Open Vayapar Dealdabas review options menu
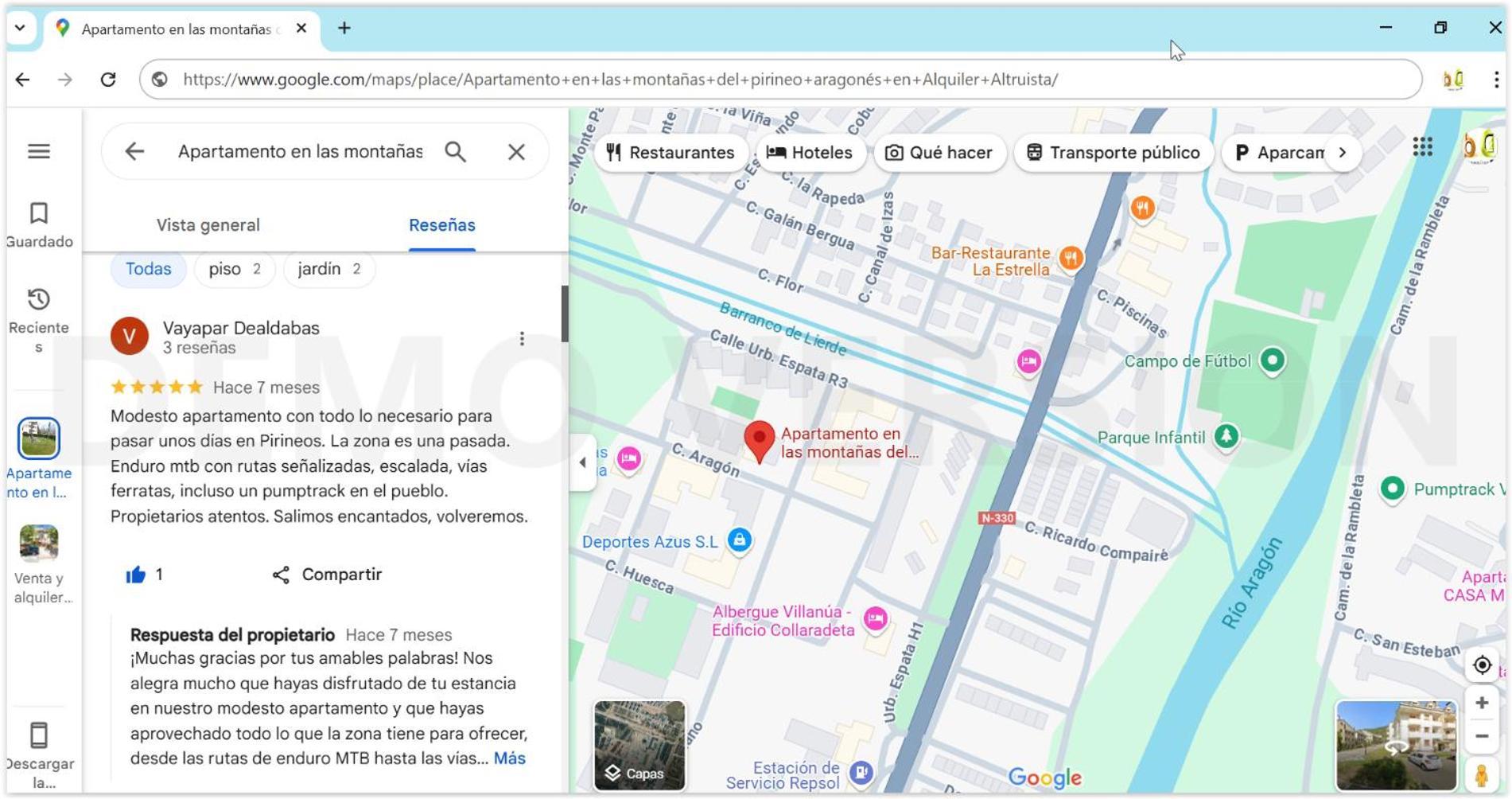This screenshot has height=799, width=1512. click(522, 339)
